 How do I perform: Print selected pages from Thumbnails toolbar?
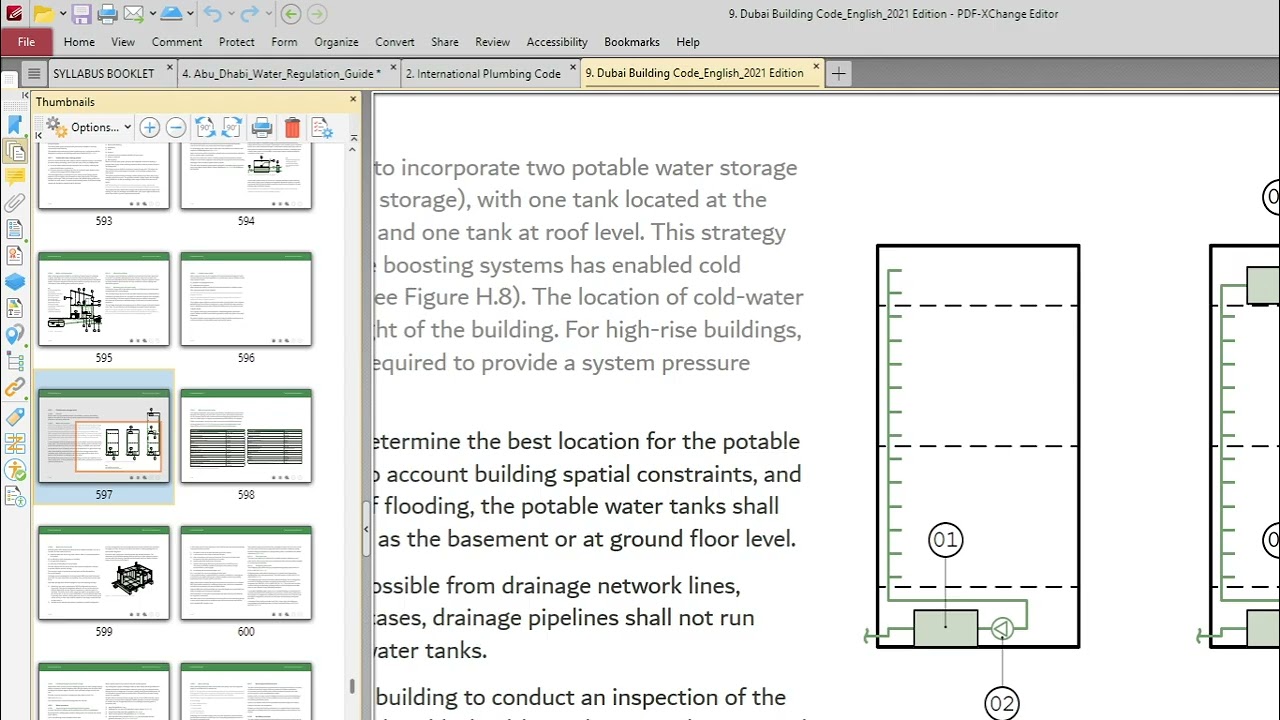(x=262, y=127)
